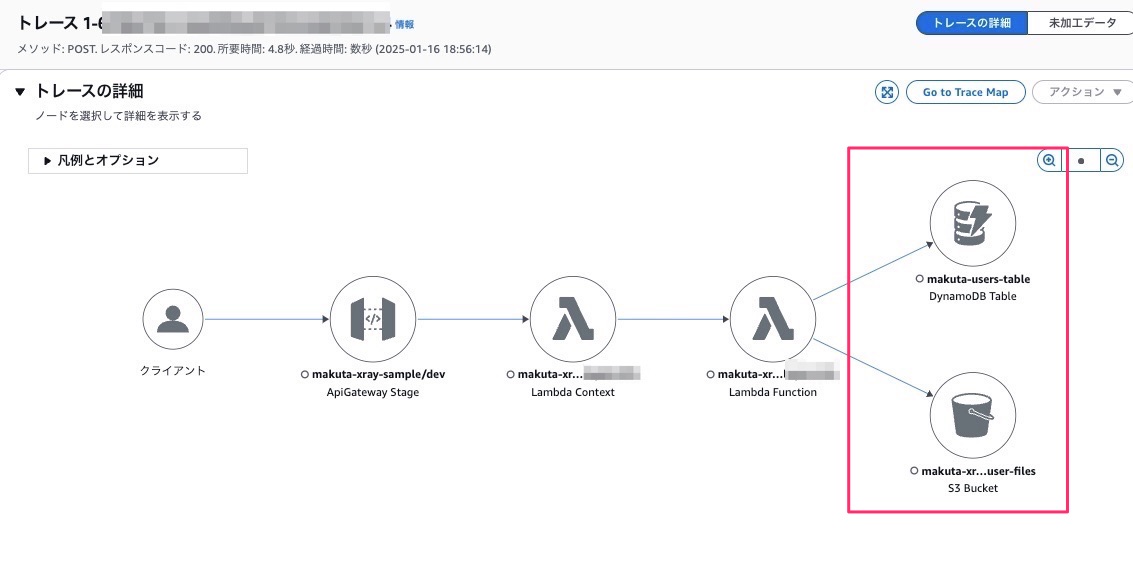Select the Lambda Function node icon

pos(773,319)
